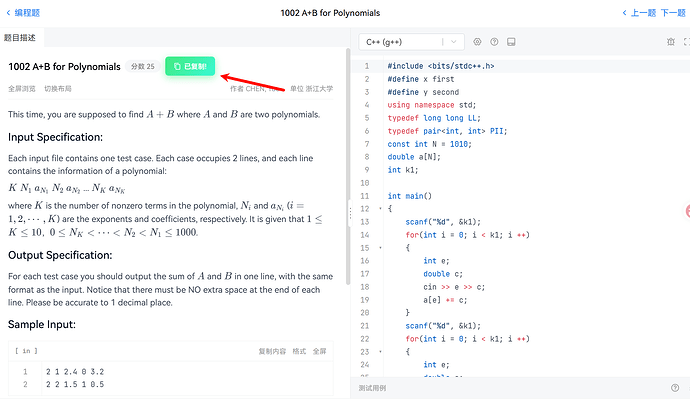Go back to 编程题 list
This screenshot has height=402, width=690.
23,13
